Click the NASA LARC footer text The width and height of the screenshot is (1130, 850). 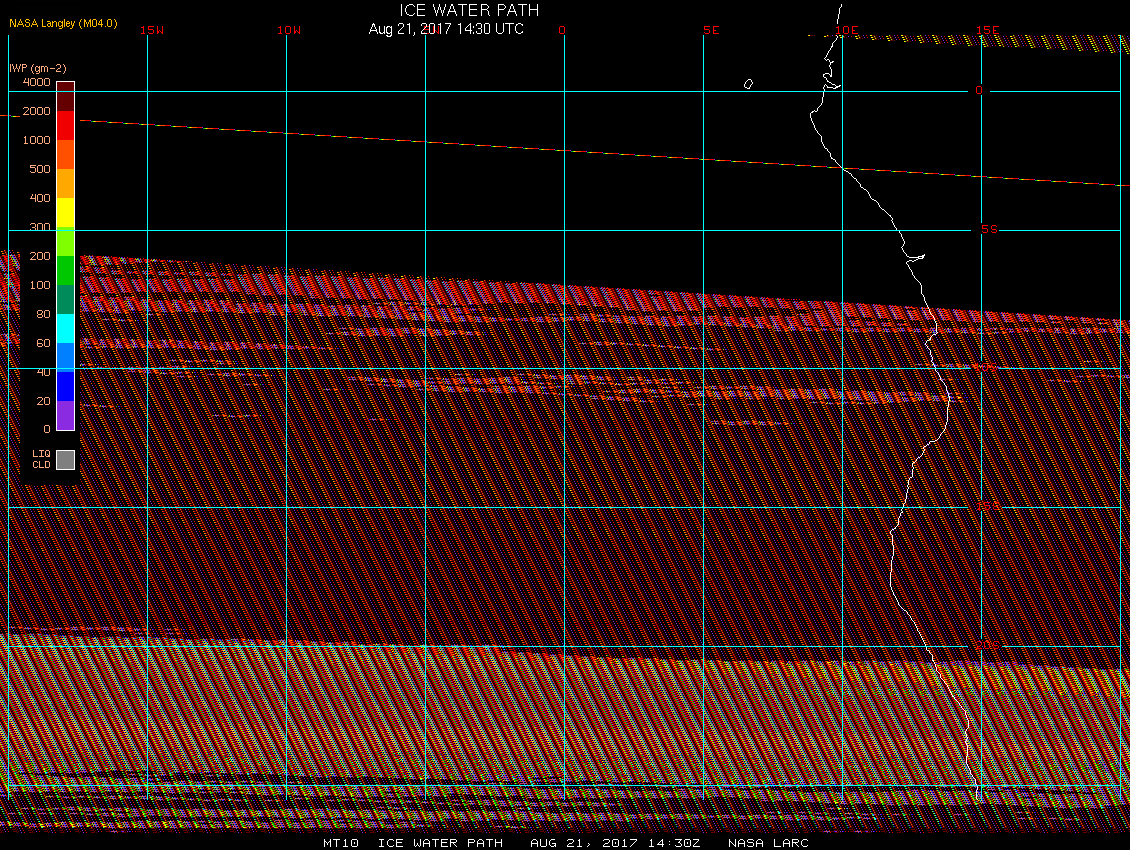pyautogui.click(x=768, y=843)
